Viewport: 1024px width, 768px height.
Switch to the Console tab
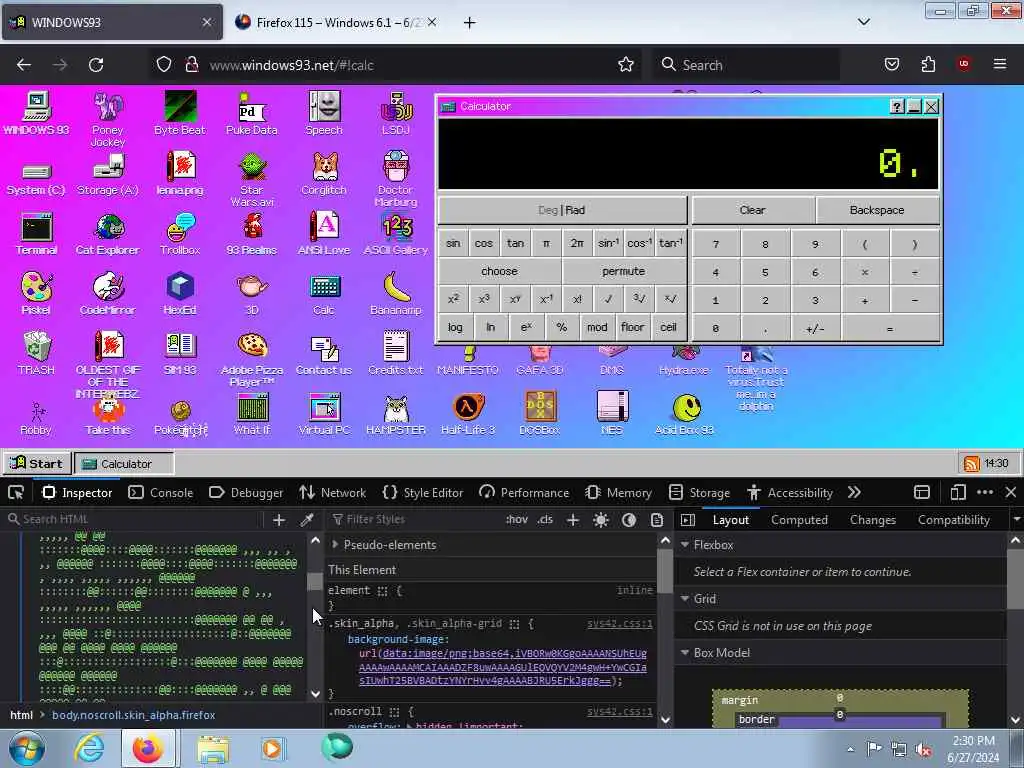pos(161,492)
